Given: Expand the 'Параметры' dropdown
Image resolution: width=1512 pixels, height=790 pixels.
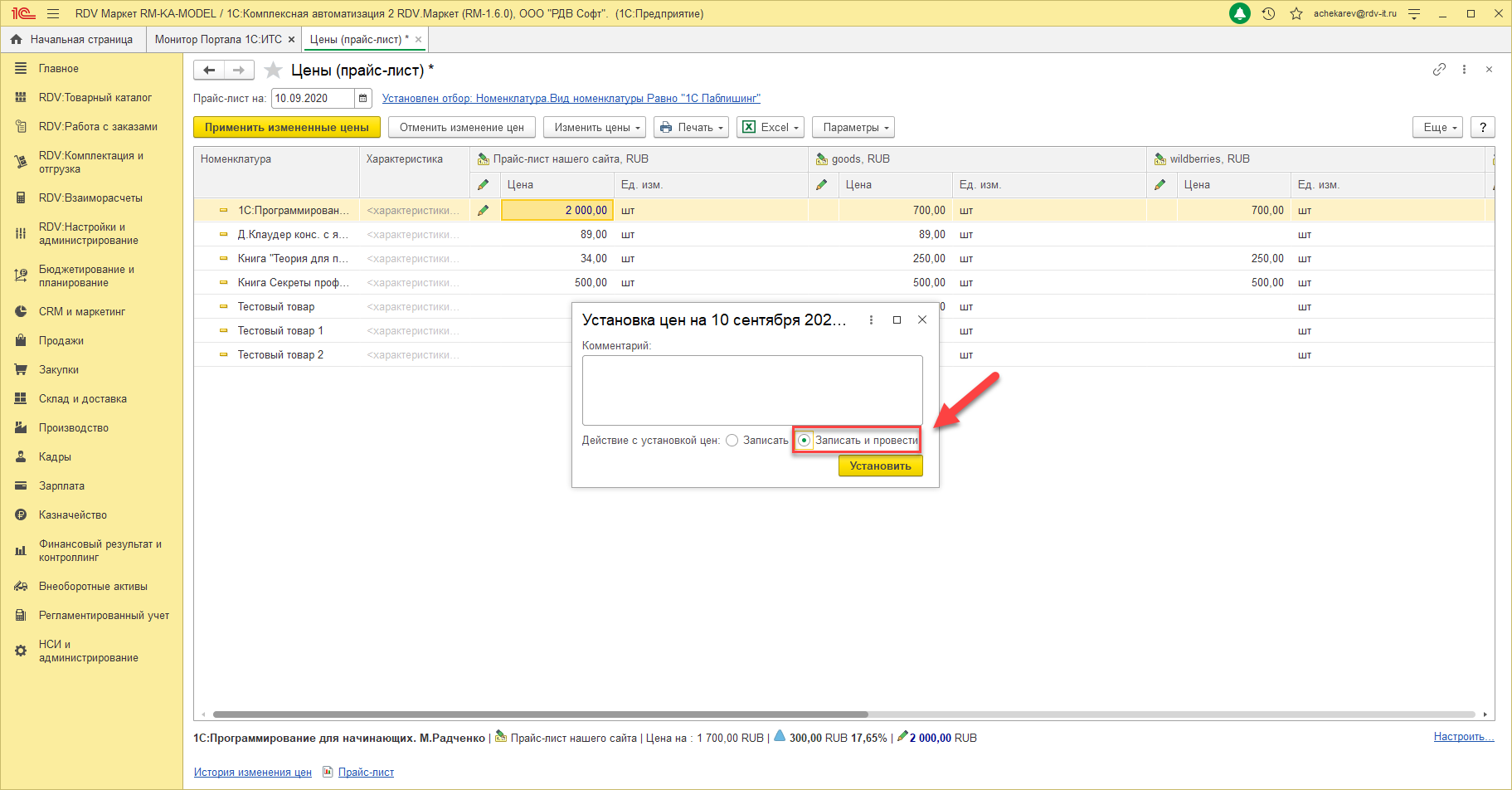Looking at the screenshot, I should click(x=853, y=128).
